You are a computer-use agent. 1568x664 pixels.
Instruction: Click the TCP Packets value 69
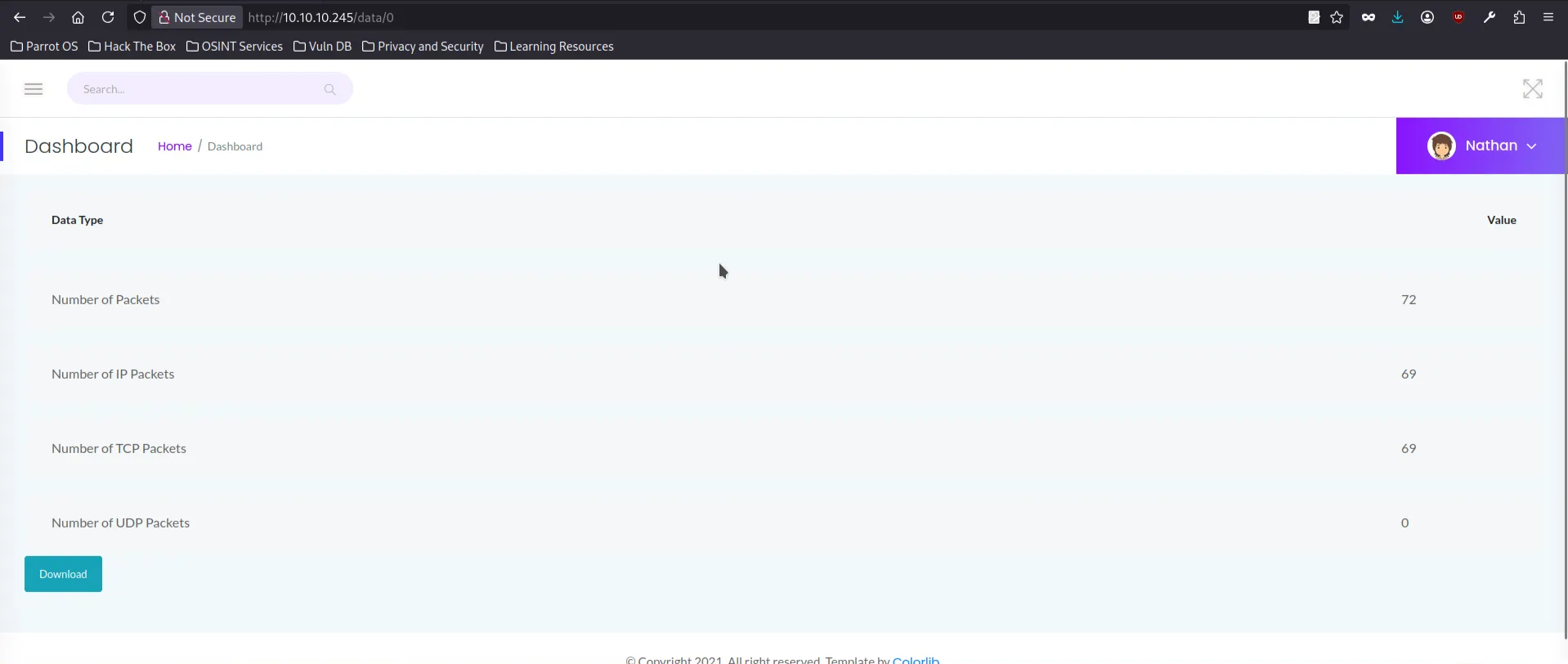click(x=1409, y=448)
